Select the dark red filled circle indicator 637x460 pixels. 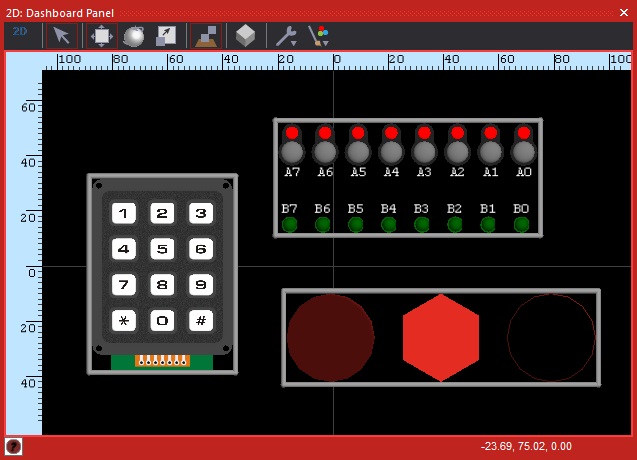point(331,338)
